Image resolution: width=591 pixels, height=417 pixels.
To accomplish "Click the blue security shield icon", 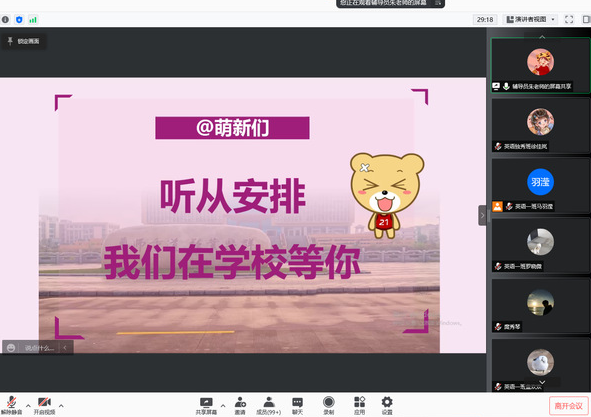I will coord(19,19).
